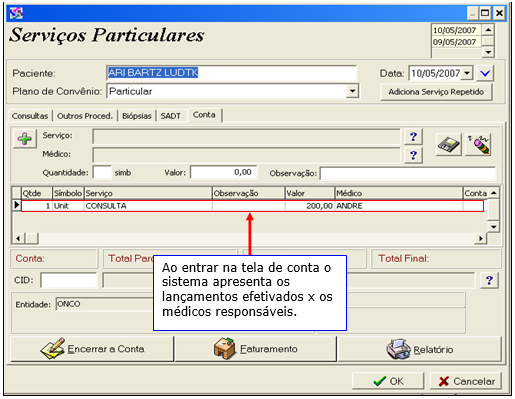Click the Qtde column header
515x399 pixels.
pyautogui.click(x=37, y=193)
